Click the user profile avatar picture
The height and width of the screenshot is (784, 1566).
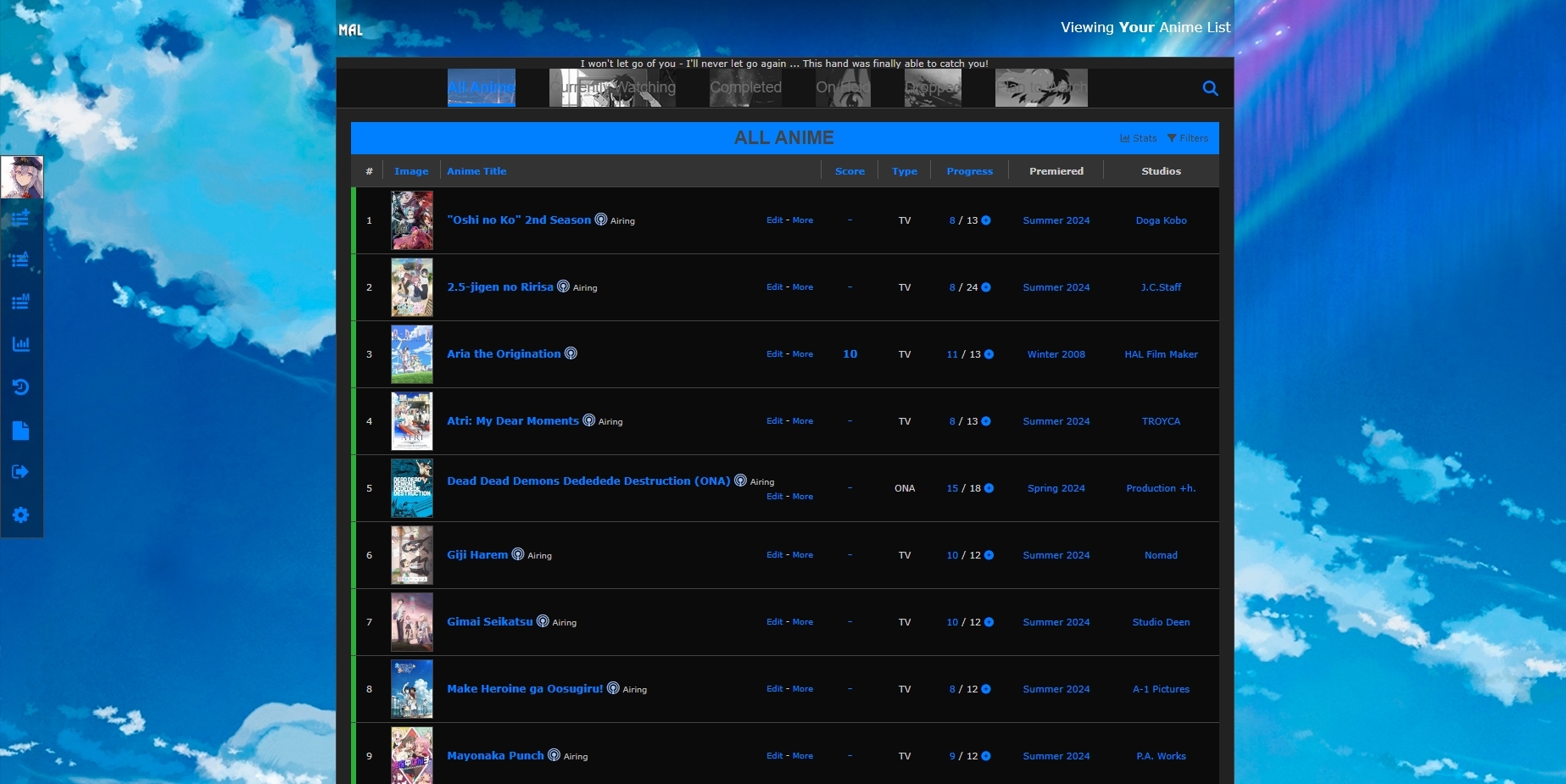[22, 177]
